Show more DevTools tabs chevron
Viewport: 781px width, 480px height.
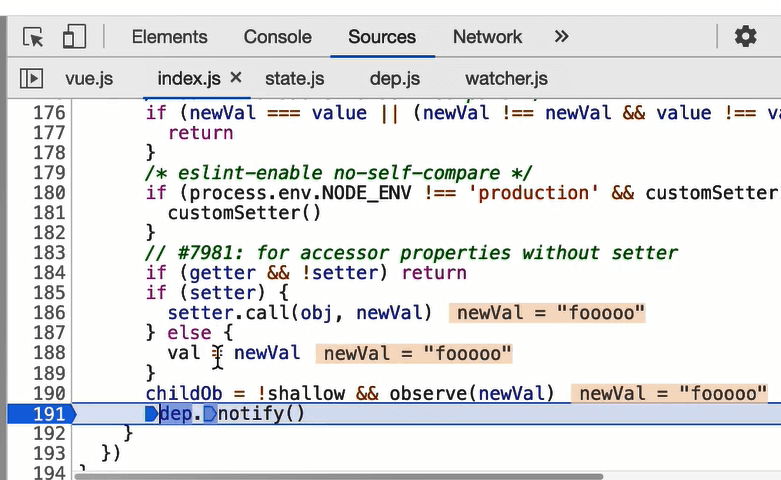click(561, 36)
